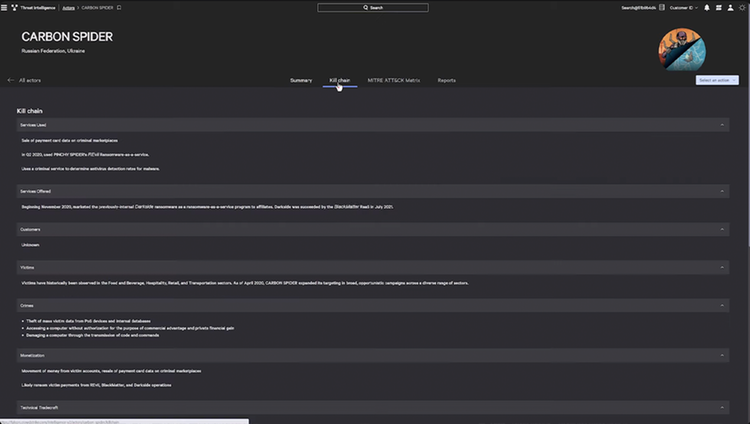Image resolution: width=750 pixels, height=424 pixels.
Task: Switch to the Summary tab
Action: click(301, 80)
